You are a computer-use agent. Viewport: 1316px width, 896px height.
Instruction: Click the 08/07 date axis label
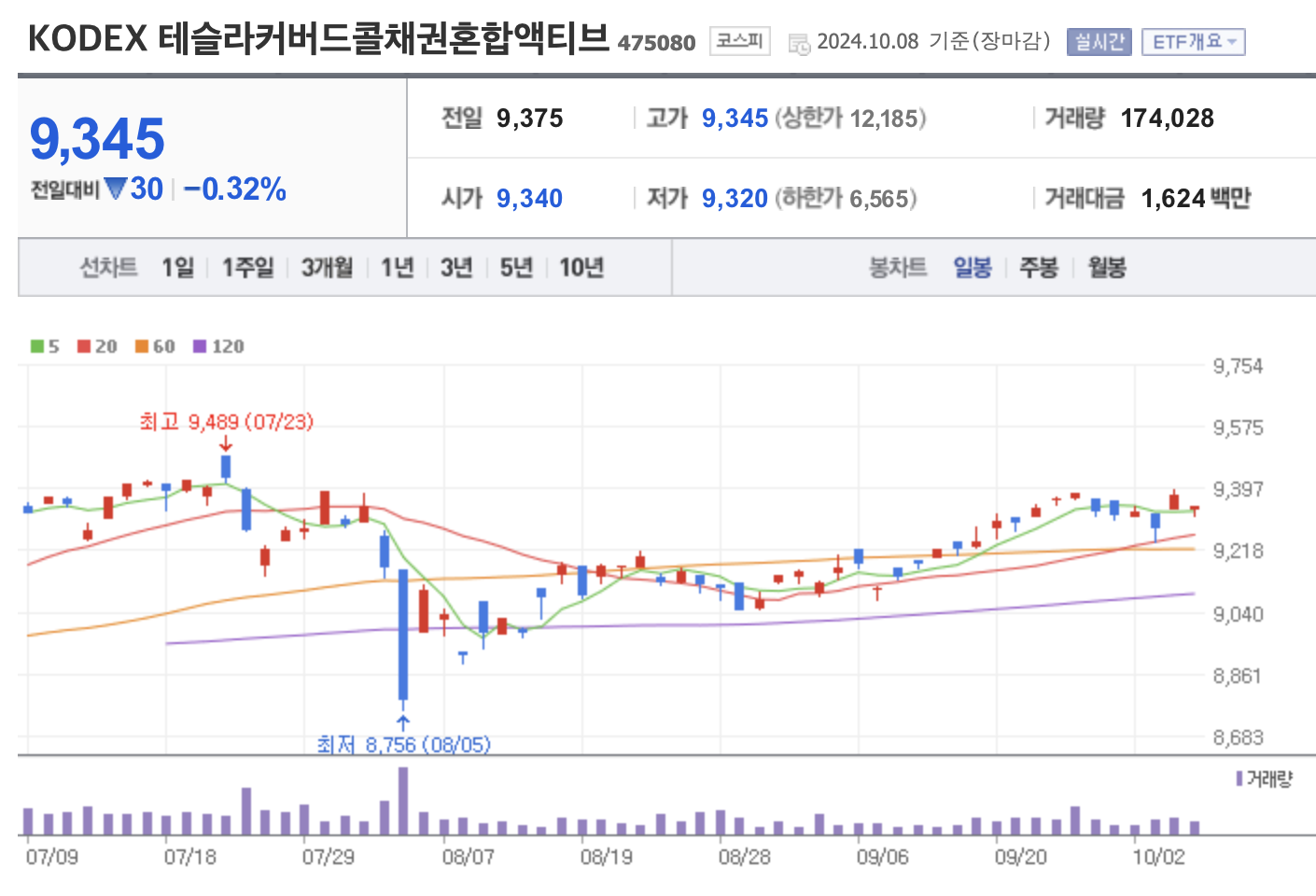(x=468, y=857)
